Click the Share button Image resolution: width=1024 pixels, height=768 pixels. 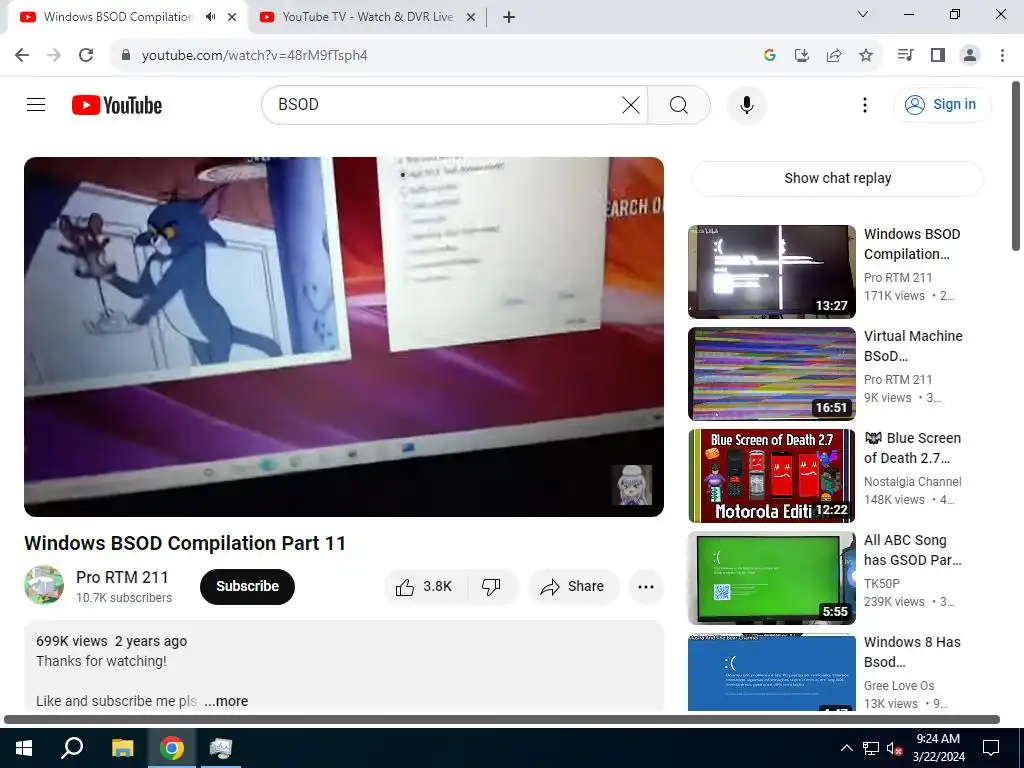tap(573, 586)
